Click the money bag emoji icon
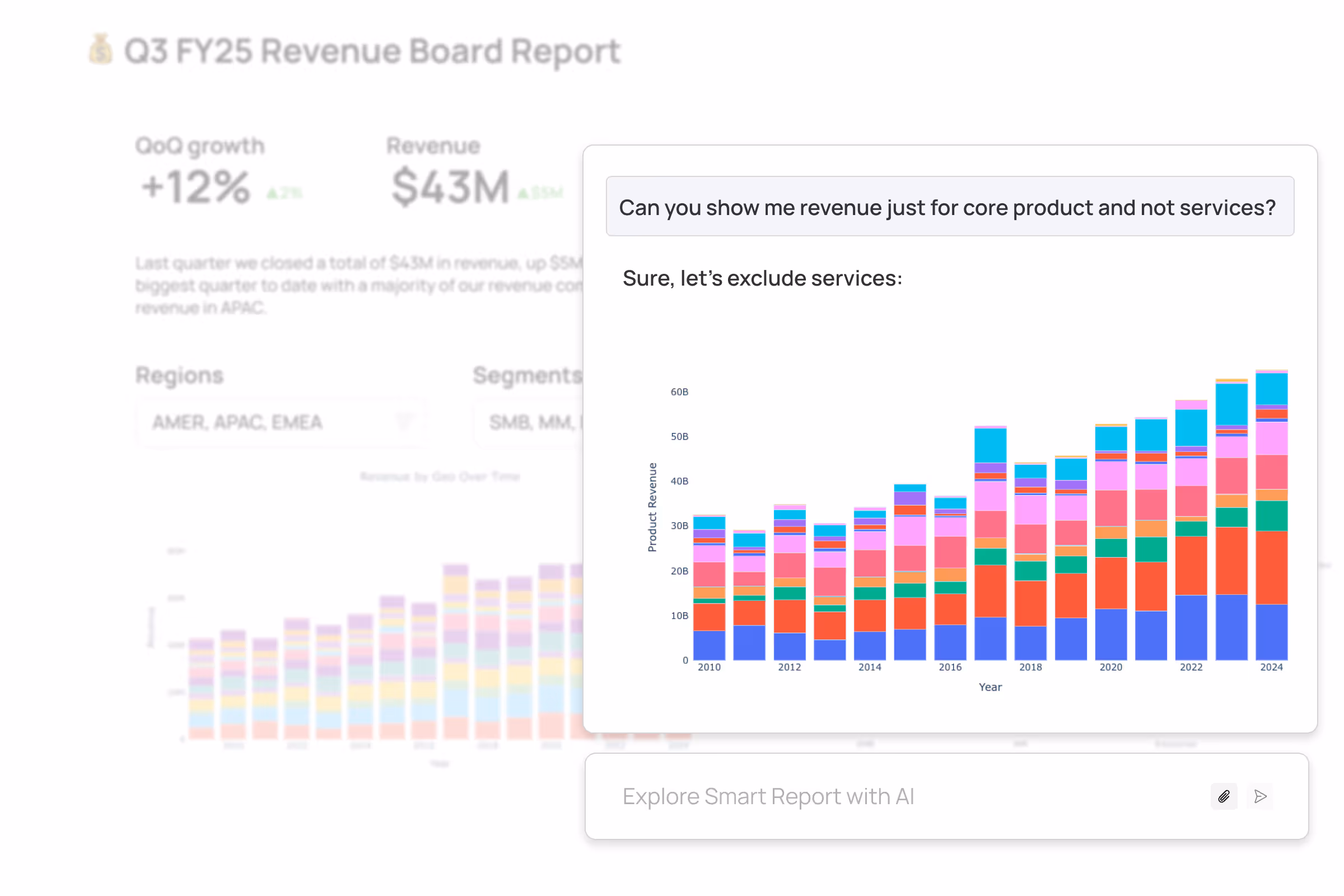Screen dimensions: 1344x896 (x=101, y=49)
